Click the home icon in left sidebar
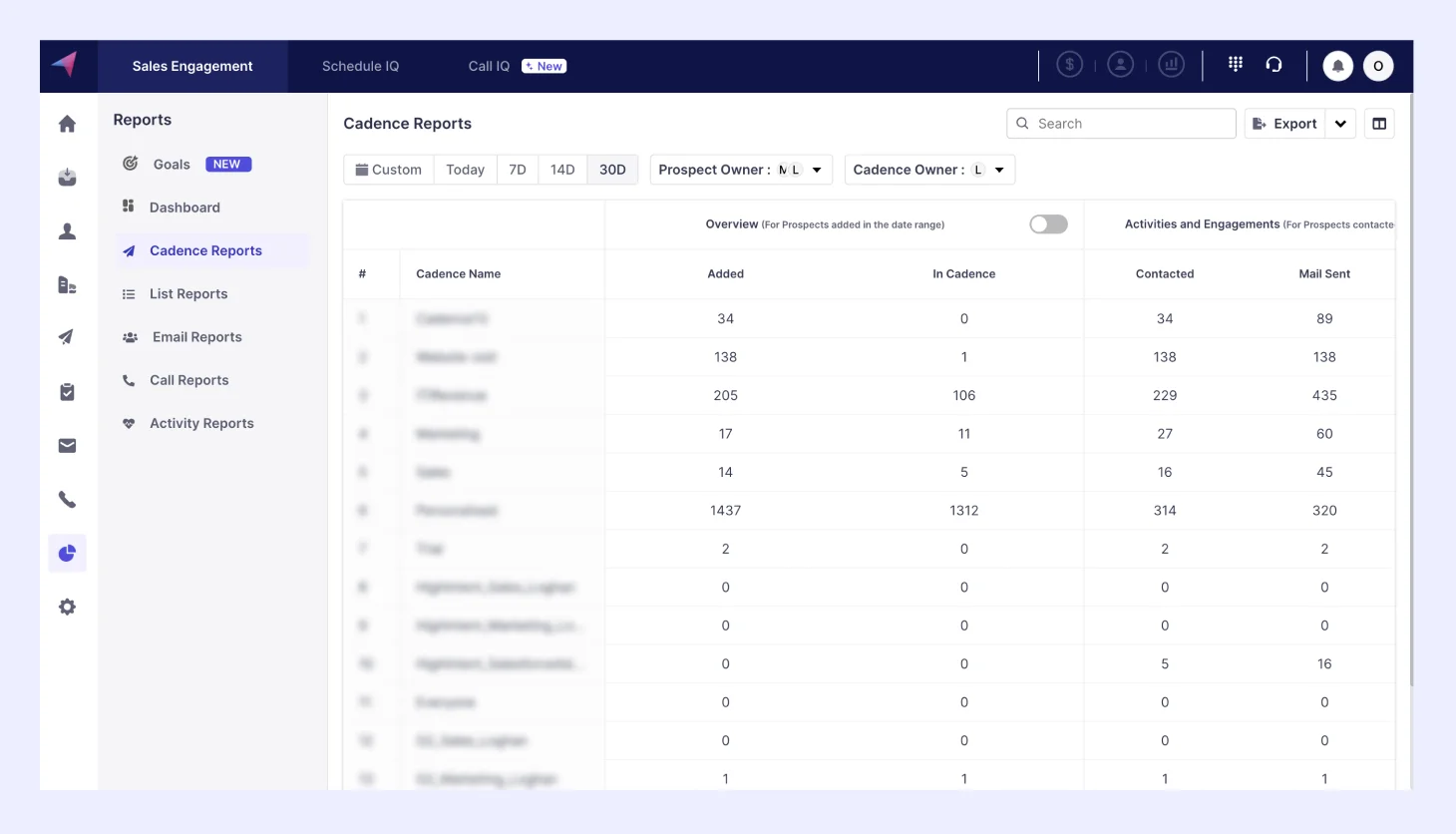The width and height of the screenshot is (1456, 834). tap(67, 124)
